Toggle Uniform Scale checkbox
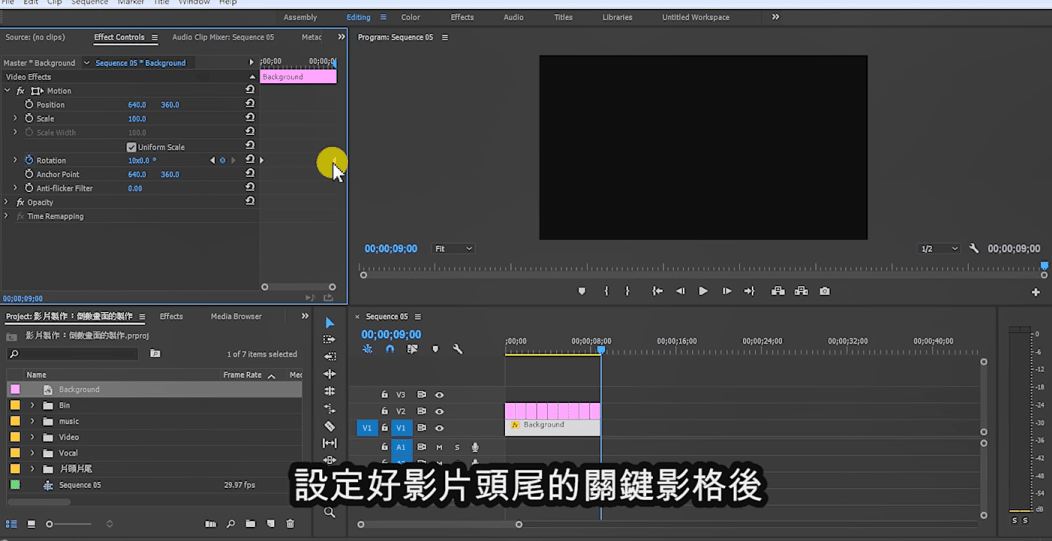This screenshot has height=541, width=1052. [132, 147]
